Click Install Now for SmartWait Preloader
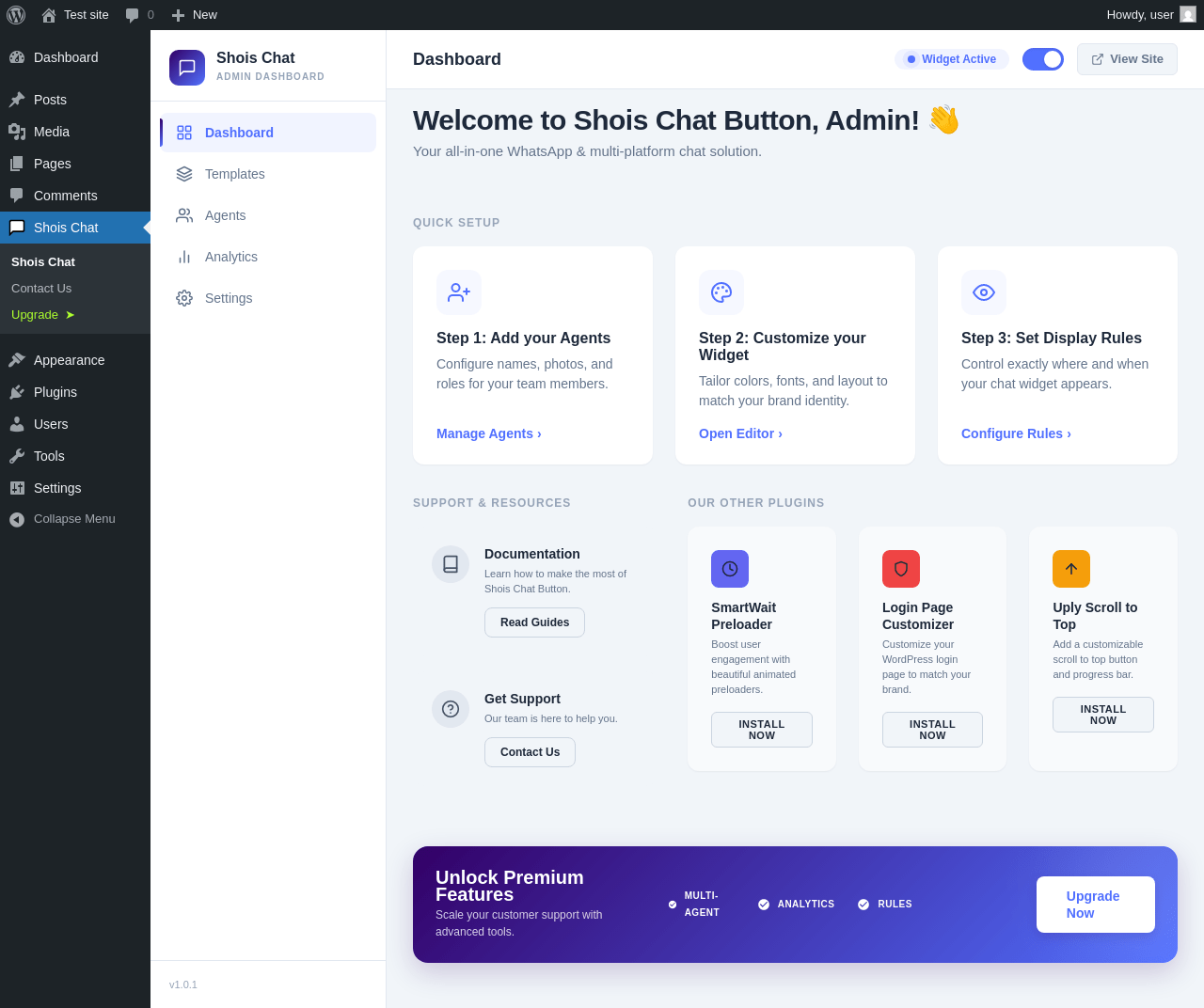1204x1008 pixels. pos(762,730)
